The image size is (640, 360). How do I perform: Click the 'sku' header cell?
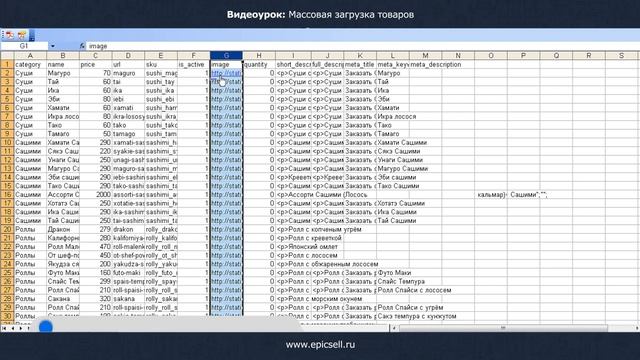(x=161, y=64)
